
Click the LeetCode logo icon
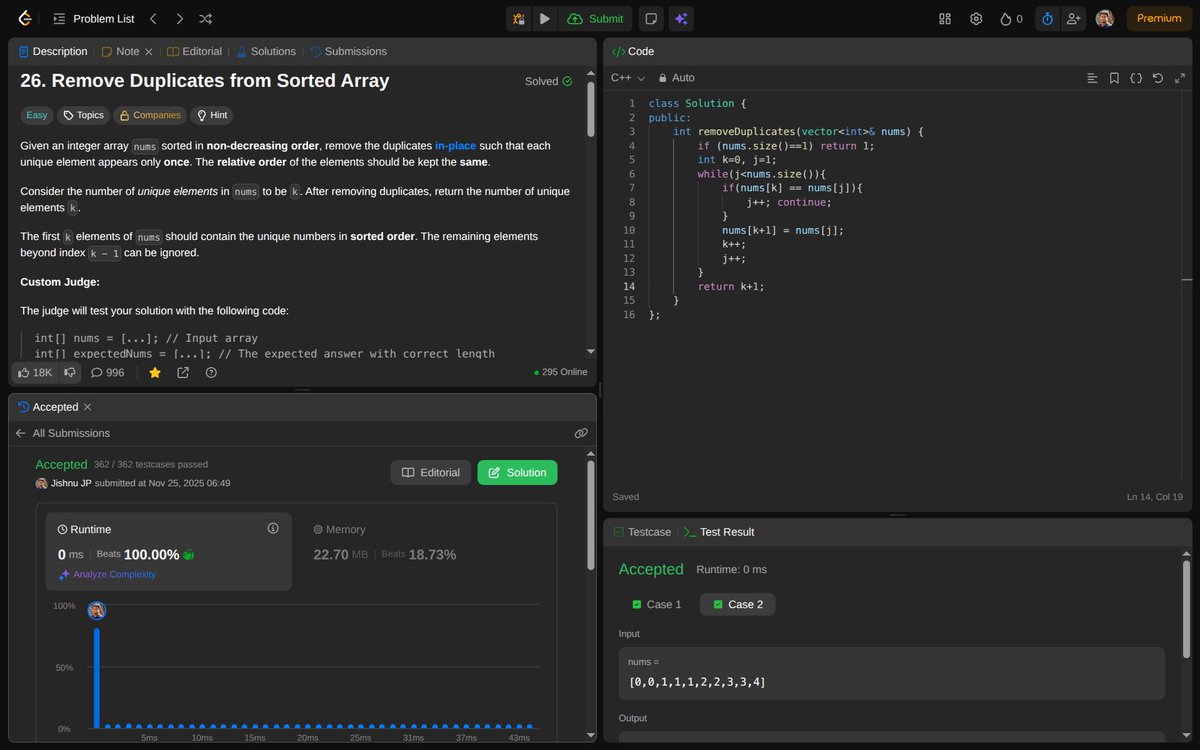[24, 18]
